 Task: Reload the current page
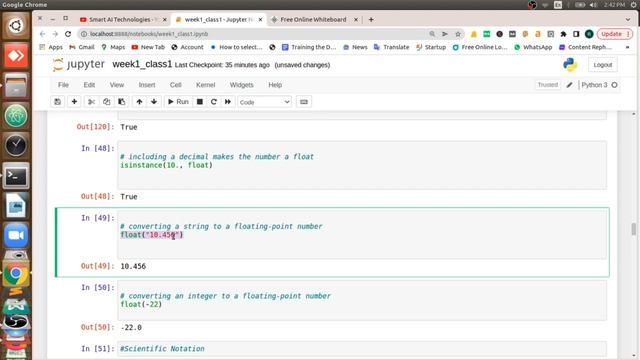(x=68, y=34)
